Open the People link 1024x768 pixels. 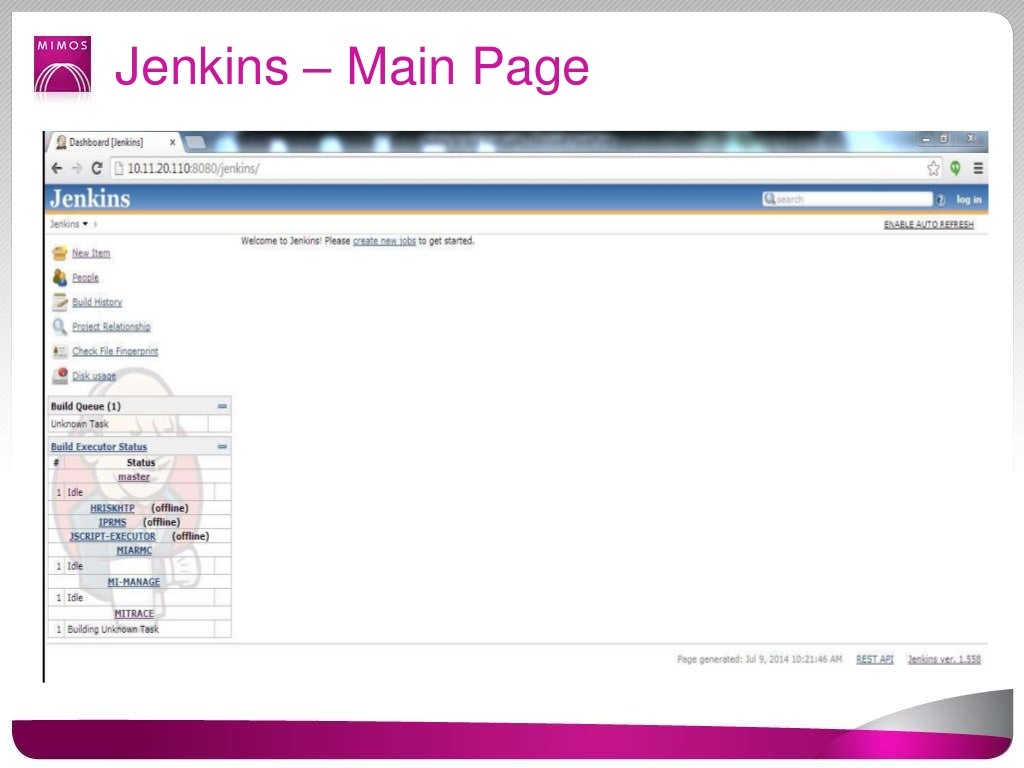(x=85, y=278)
